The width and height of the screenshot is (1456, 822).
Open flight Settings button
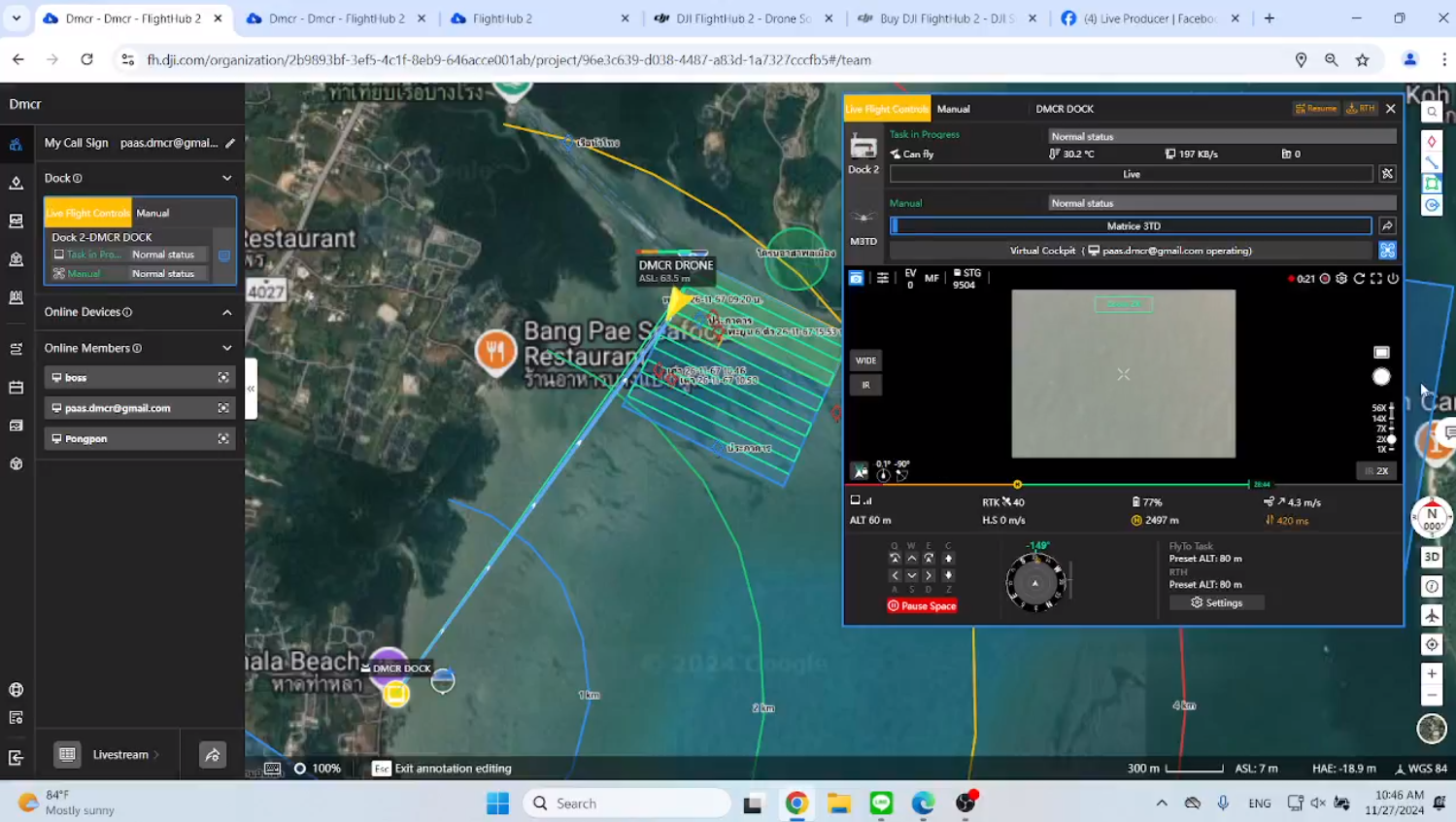tap(1217, 602)
